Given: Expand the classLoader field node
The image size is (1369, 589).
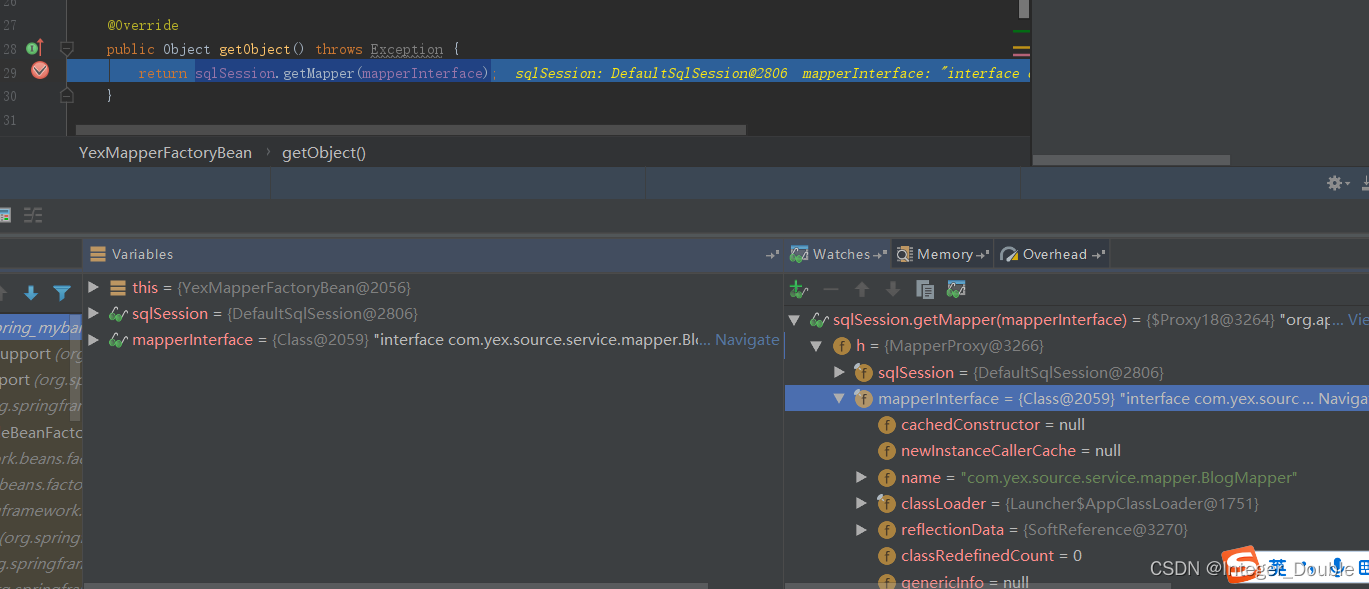Looking at the screenshot, I should click(x=863, y=503).
